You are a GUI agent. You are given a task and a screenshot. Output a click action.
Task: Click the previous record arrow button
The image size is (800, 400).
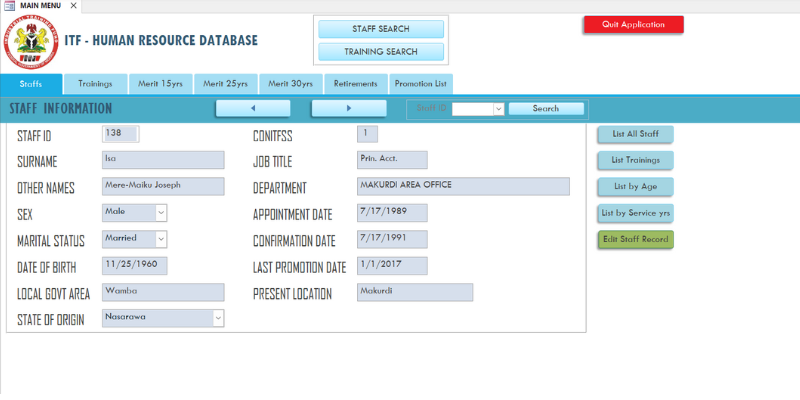point(253,108)
